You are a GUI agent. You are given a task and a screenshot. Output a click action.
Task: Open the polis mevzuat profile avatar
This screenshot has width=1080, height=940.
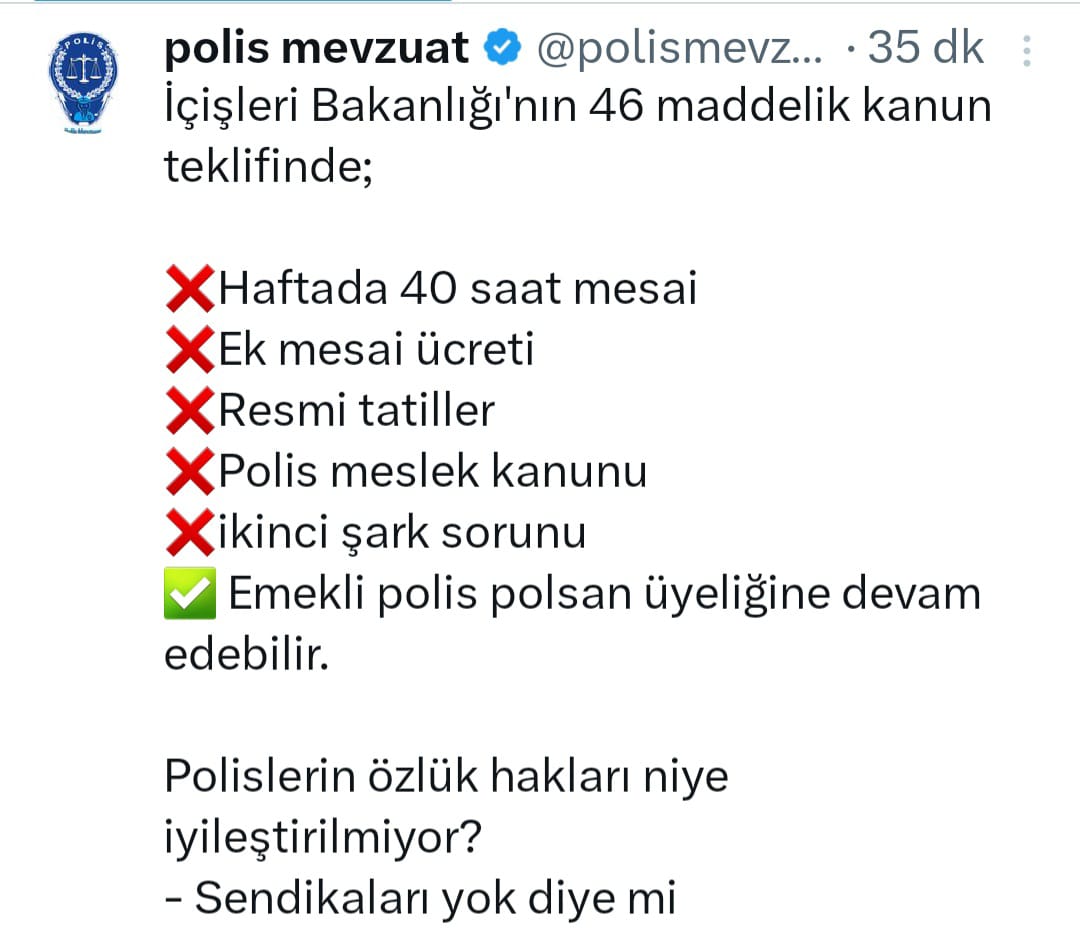[83, 83]
